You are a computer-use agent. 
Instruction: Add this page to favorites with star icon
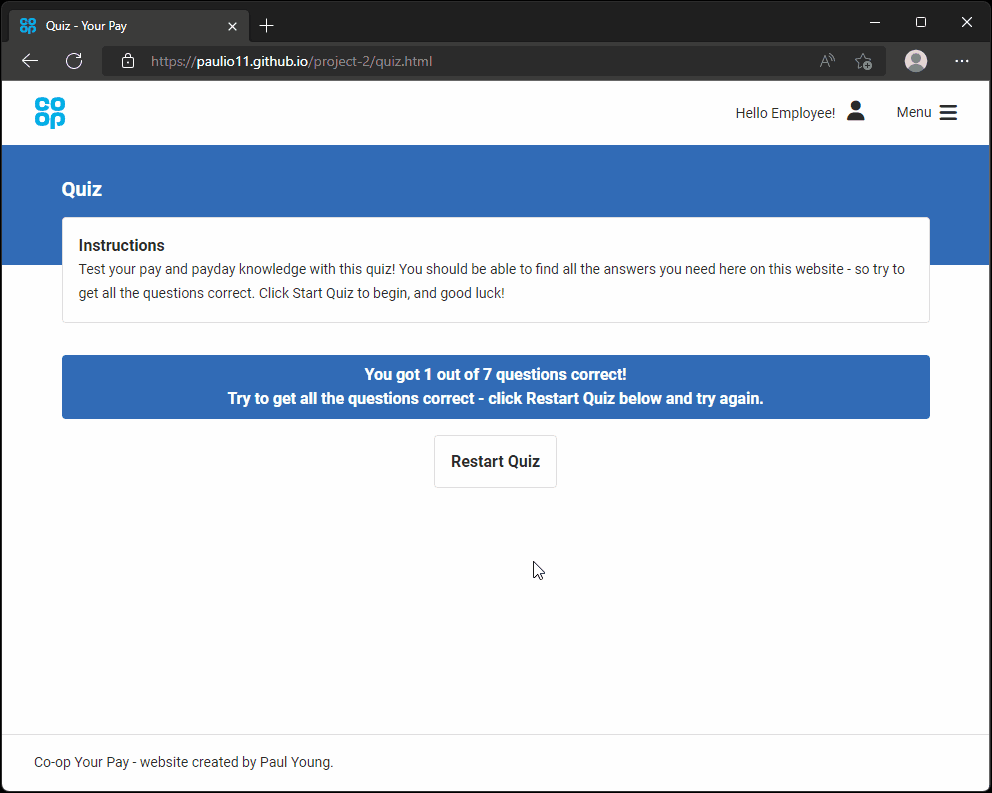[863, 61]
